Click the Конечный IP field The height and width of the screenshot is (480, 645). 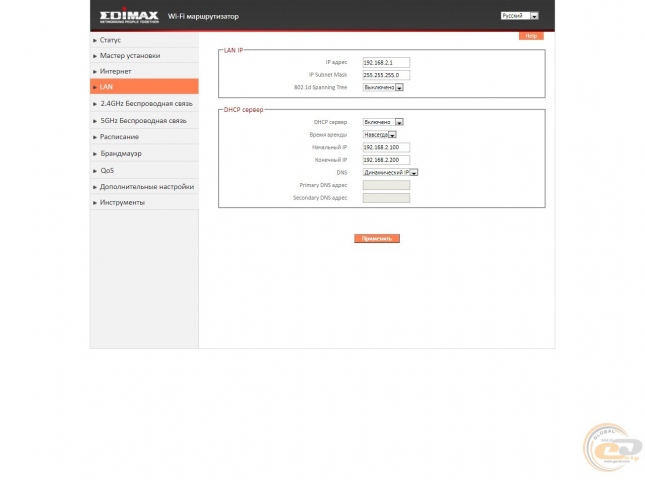pyautogui.click(x=386, y=160)
